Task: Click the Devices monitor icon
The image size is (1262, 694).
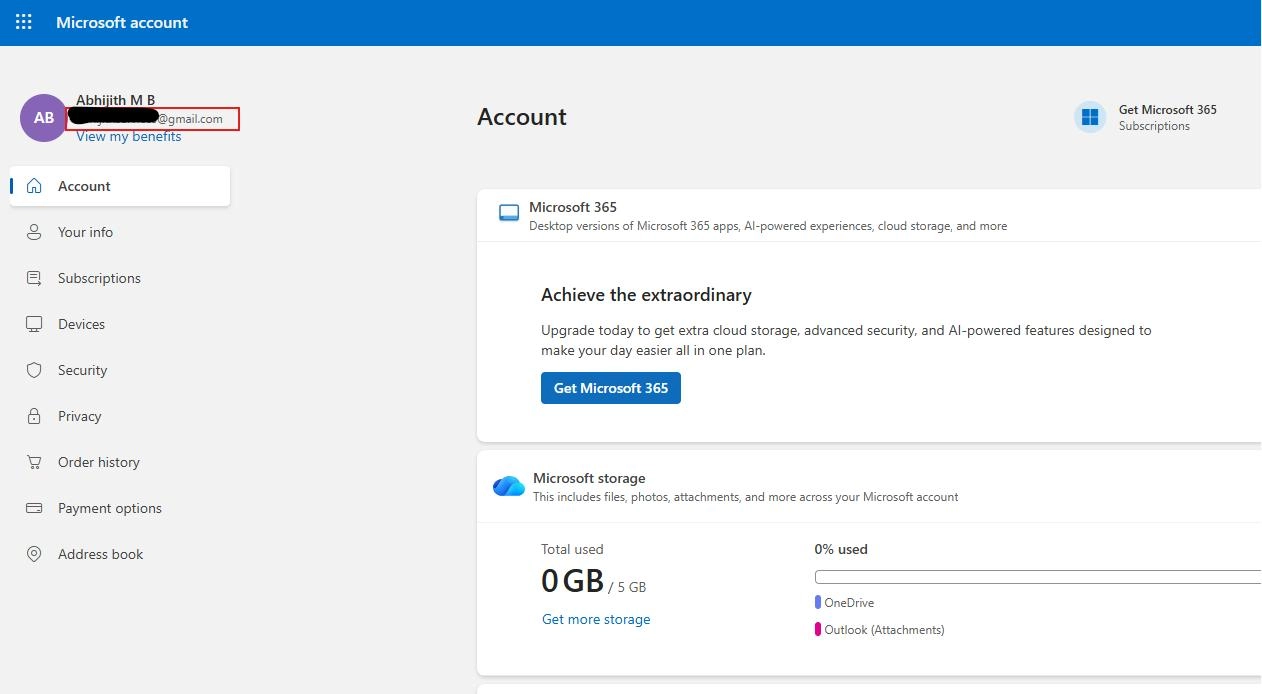Action: point(34,324)
